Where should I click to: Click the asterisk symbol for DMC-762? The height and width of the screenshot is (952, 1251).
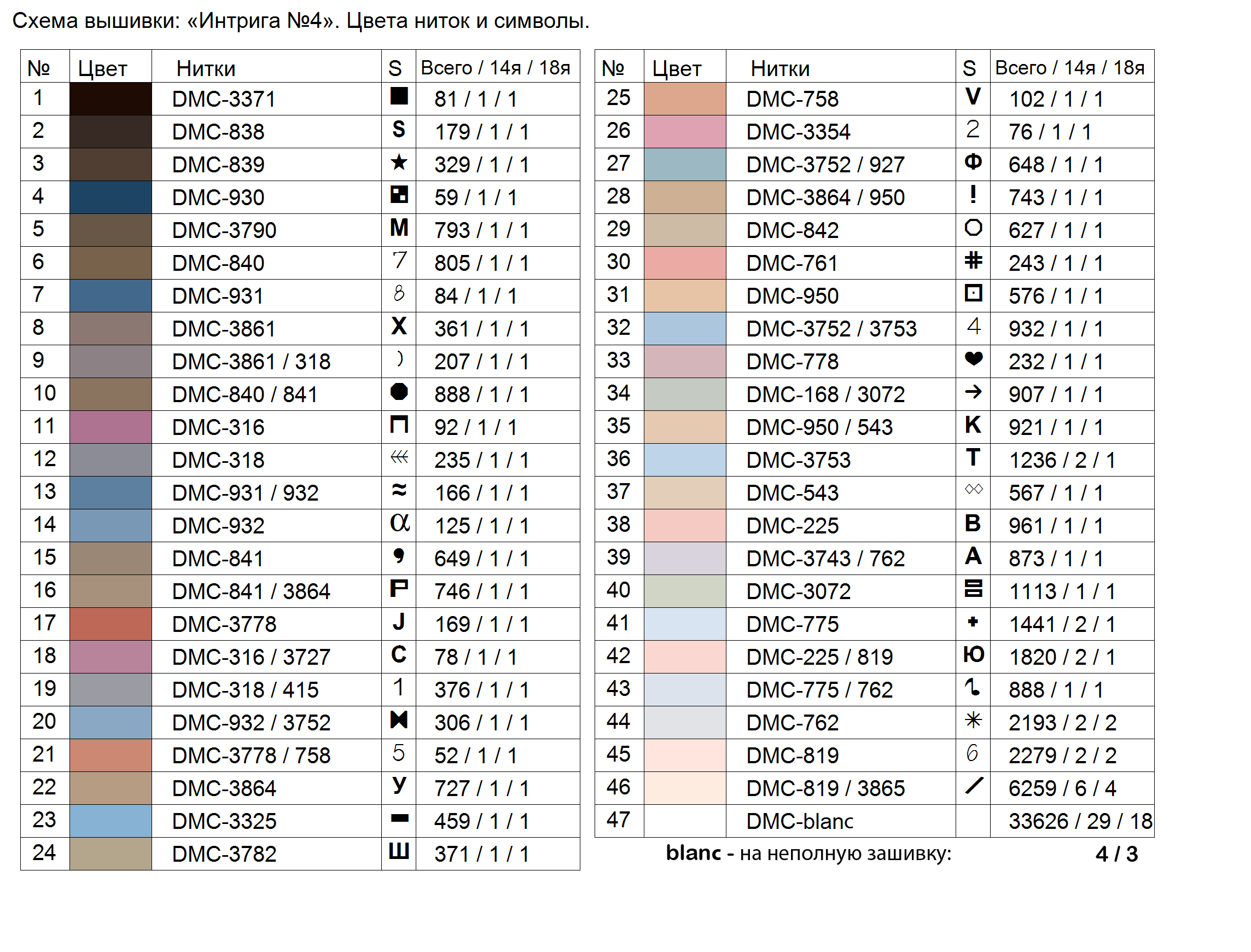point(973,719)
